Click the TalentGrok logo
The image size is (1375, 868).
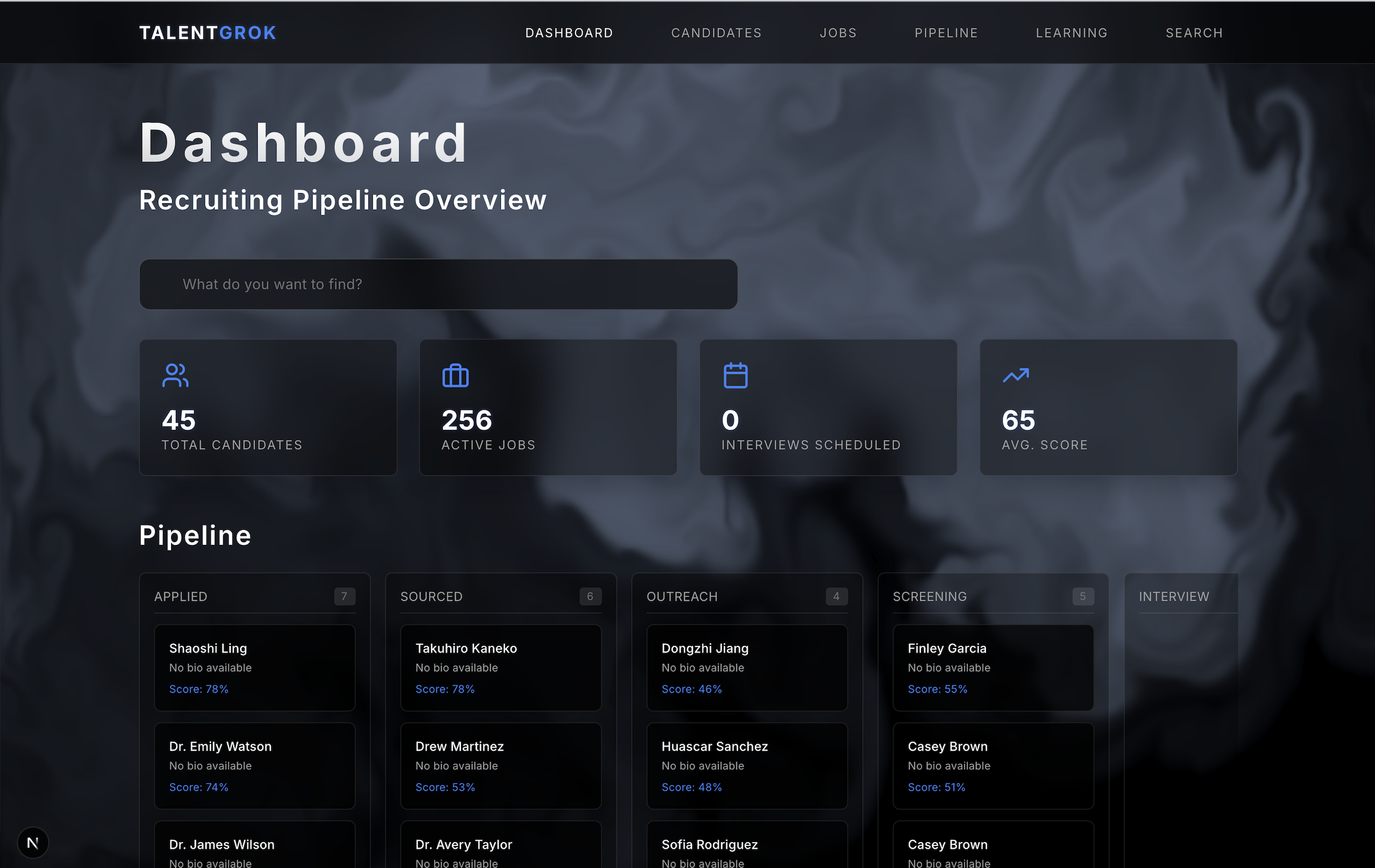coord(208,33)
